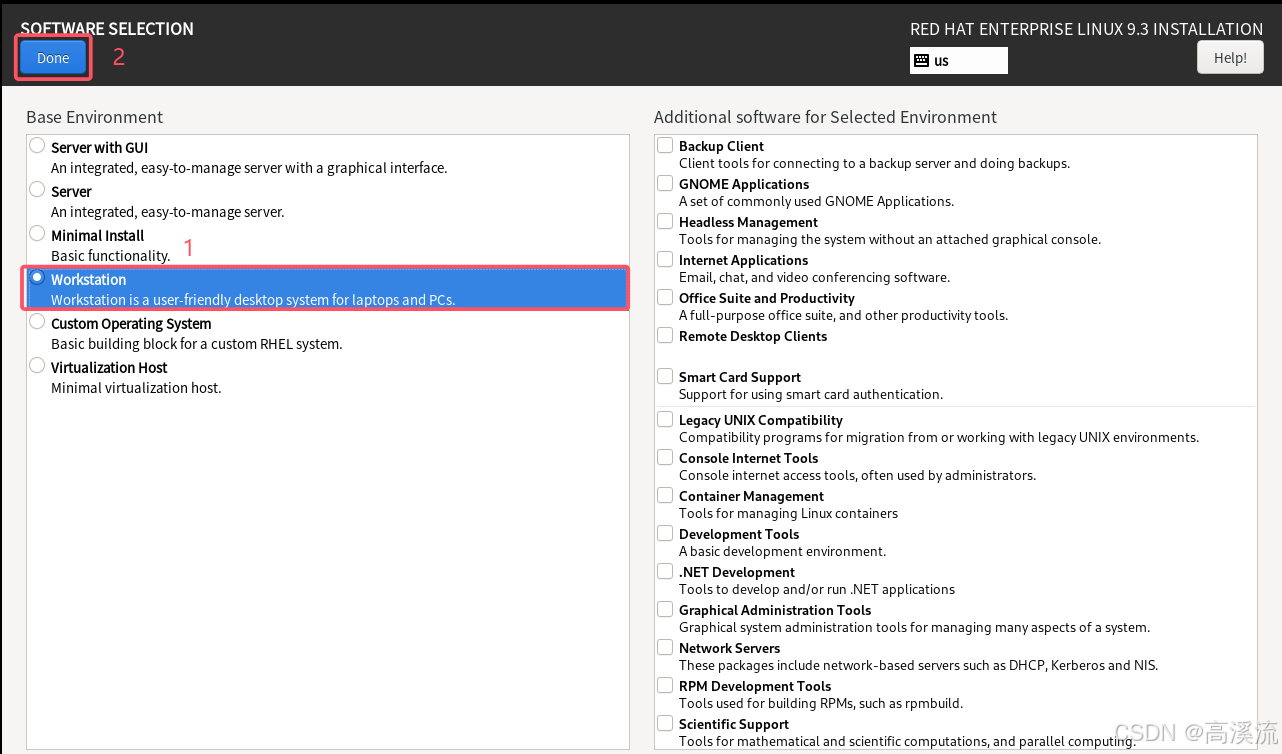
Task: Tick the Headless Management checkbox
Action: point(665,221)
